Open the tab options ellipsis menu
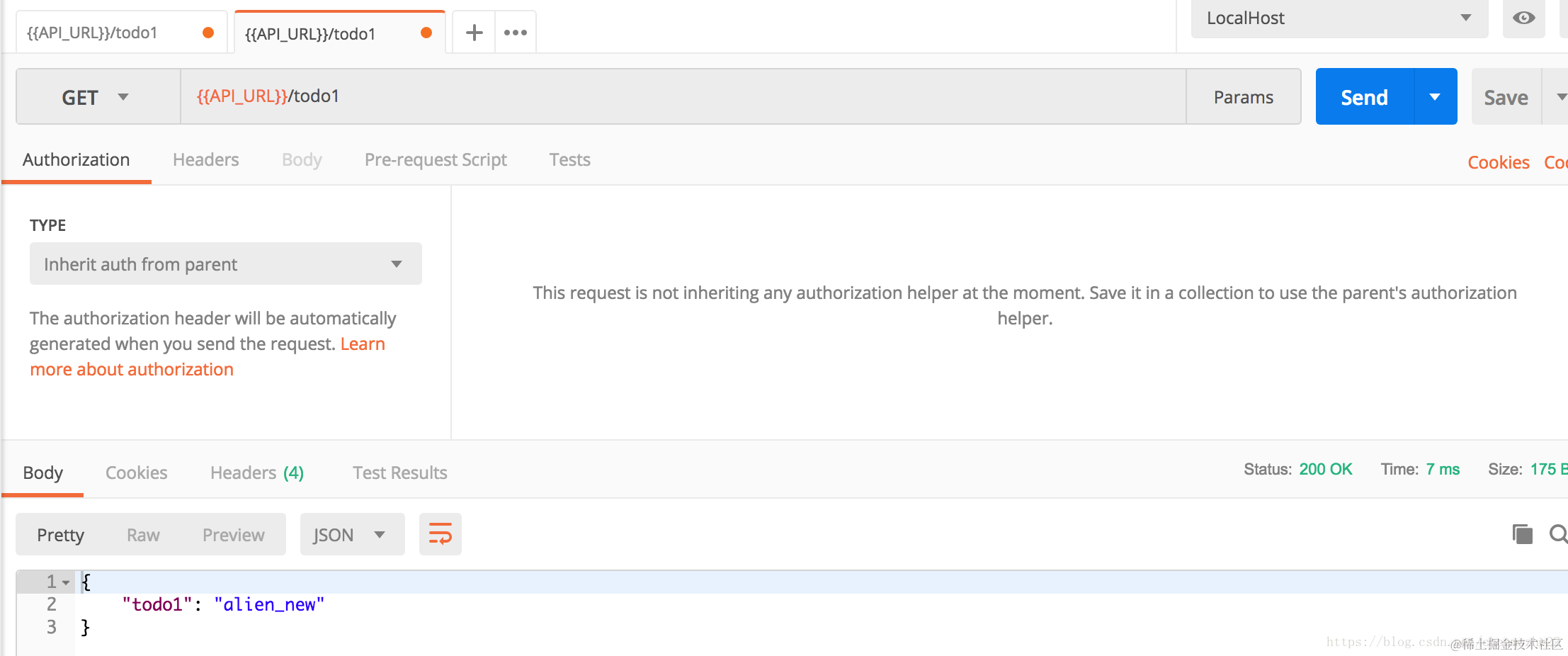 pyautogui.click(x=516, y=33)
